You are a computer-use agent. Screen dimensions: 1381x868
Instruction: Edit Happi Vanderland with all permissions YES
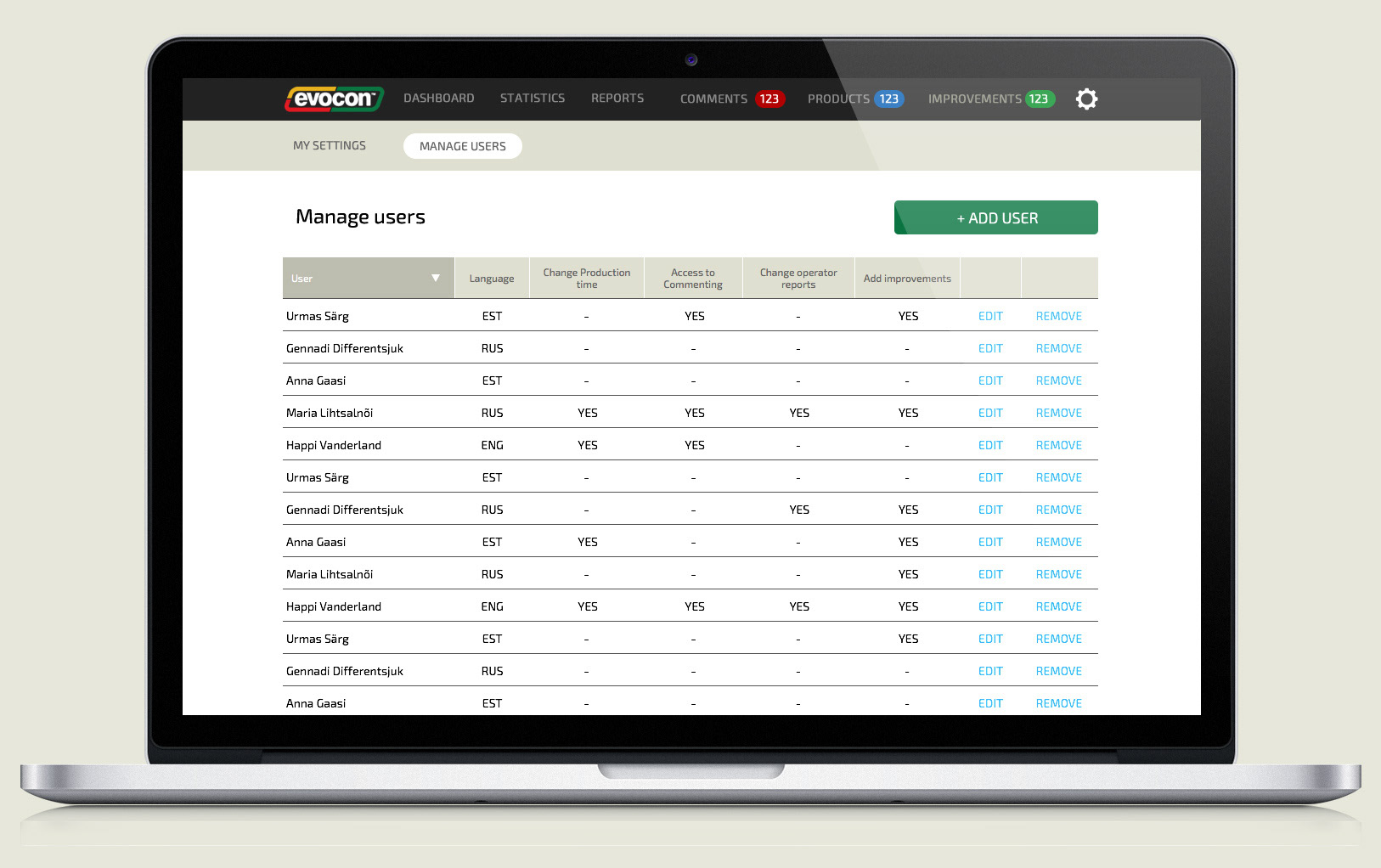click(990, 606)
